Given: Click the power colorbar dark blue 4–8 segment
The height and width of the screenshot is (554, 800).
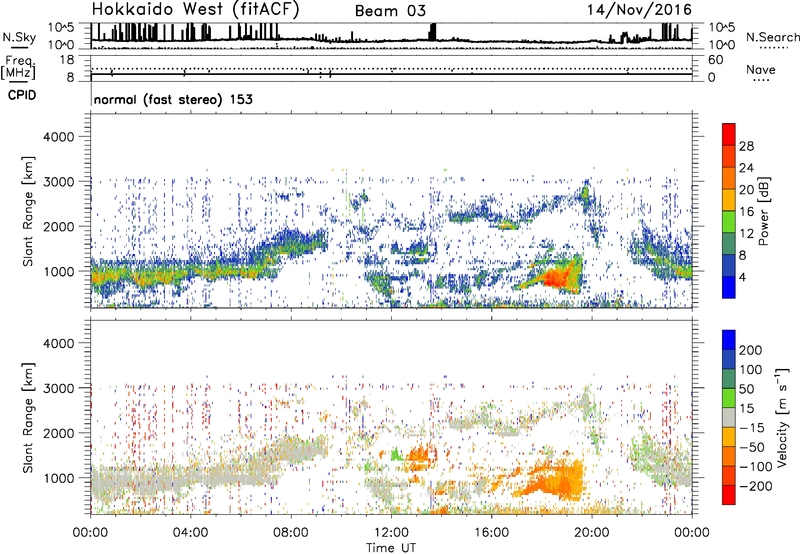Looking at the screenshot, I should point(729,265).
